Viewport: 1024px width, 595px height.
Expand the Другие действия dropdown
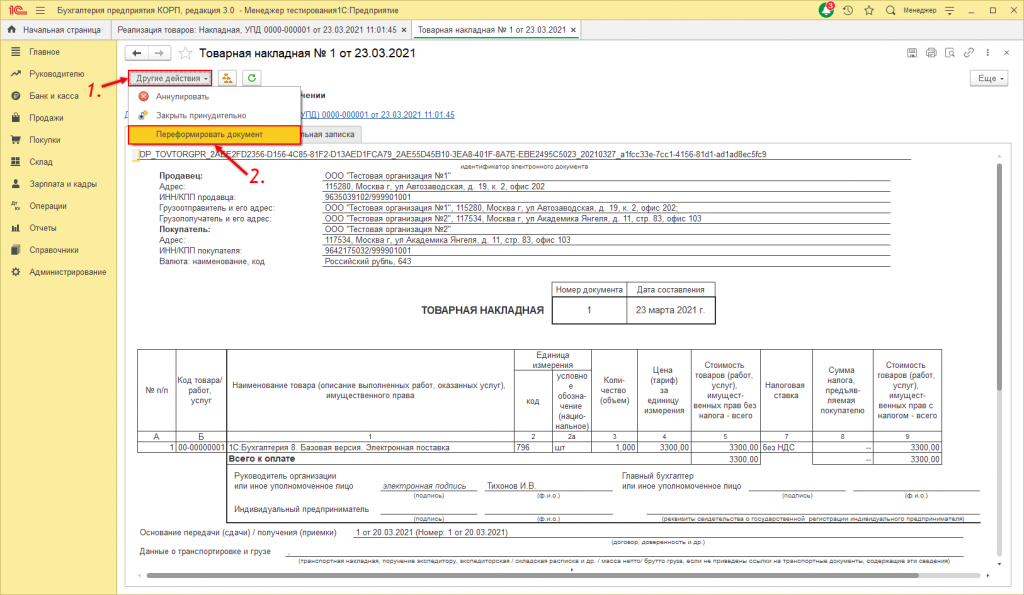click(x=170, y=78)
